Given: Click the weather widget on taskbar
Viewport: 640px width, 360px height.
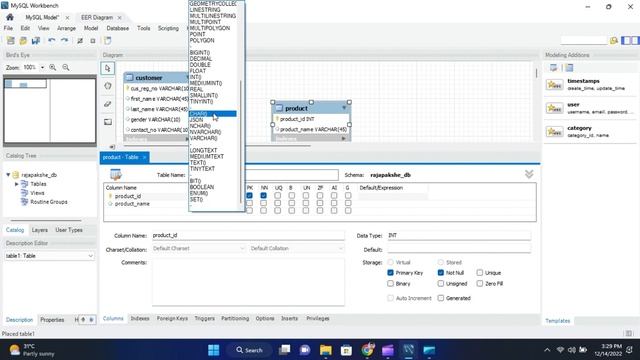Looking at the screenshot, I should coord(32,350).
